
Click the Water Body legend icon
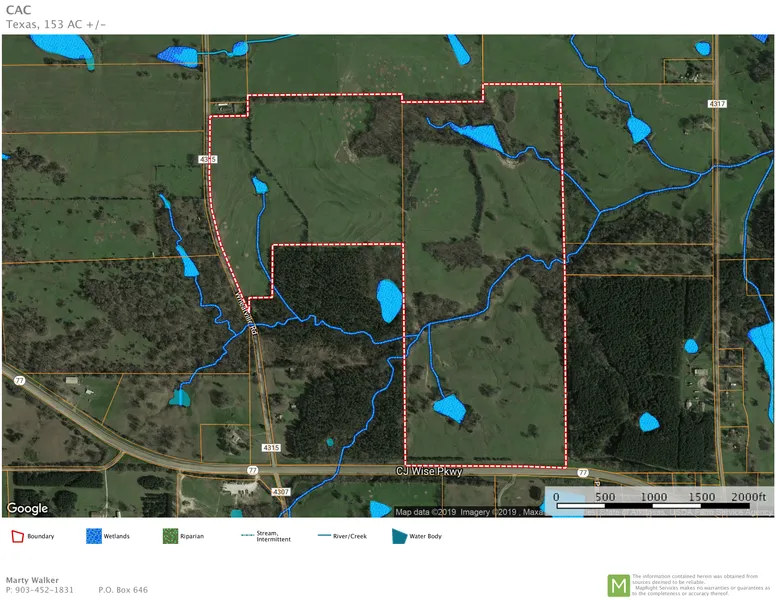(398, 537)
